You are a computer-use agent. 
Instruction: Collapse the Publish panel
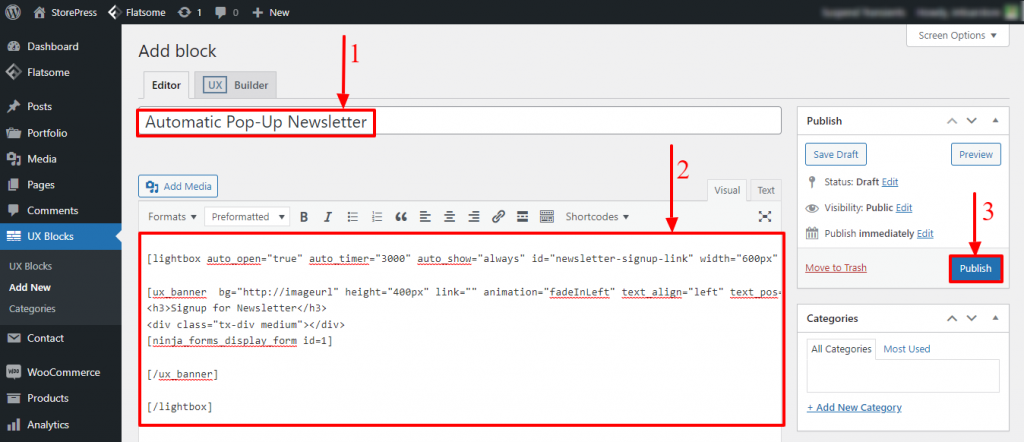tap(995, 121)
